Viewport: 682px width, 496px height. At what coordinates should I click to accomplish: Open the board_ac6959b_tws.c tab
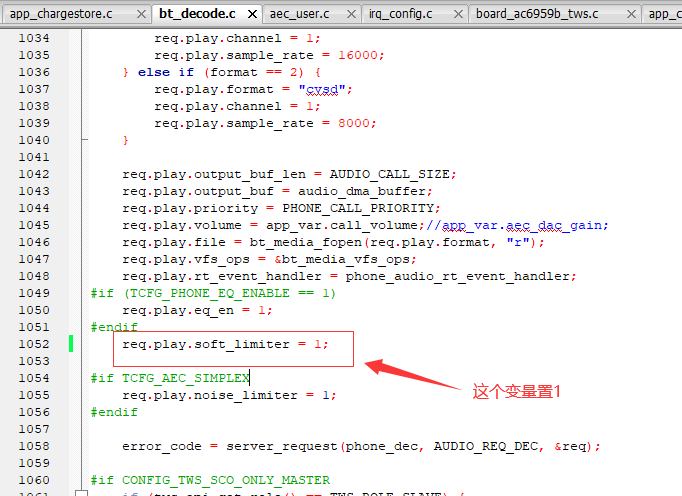point(537,14)
